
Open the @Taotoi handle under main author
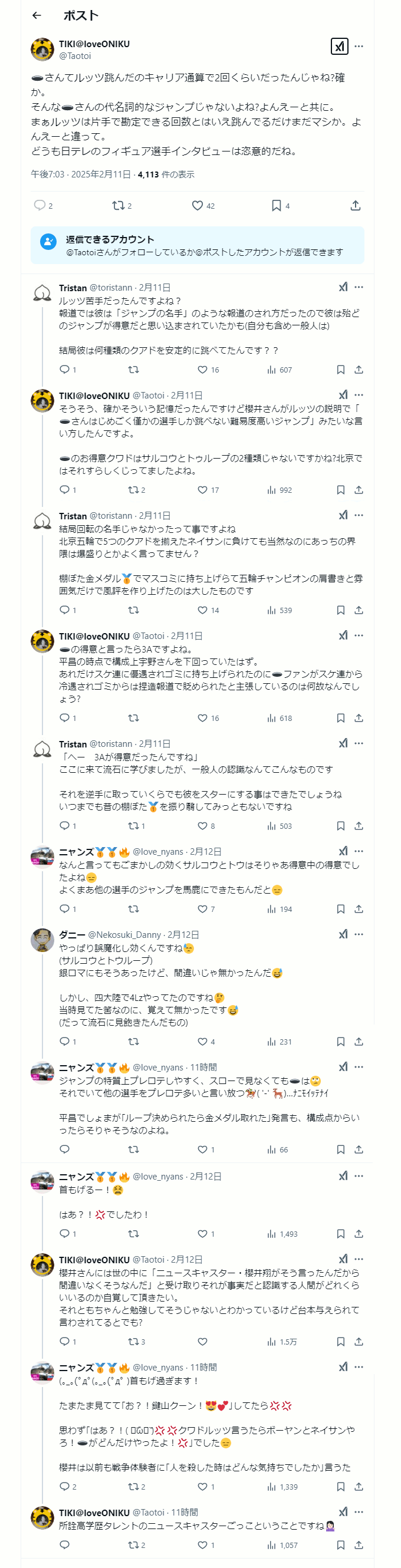pyautogui.click(x=75, y=56)
